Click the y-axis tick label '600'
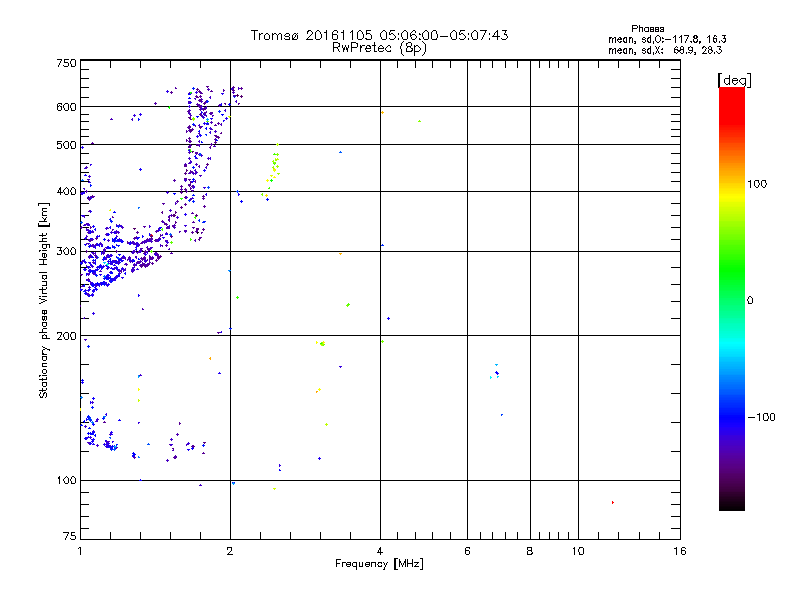This screenshot has width=800, height=600. [x=66, y=107]
